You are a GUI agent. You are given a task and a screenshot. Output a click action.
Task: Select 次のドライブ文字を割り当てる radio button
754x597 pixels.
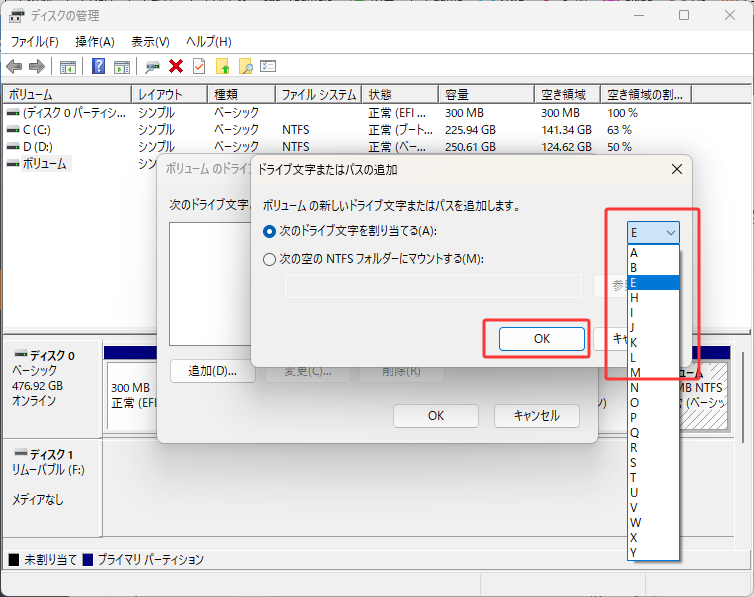tap(269, 232)
